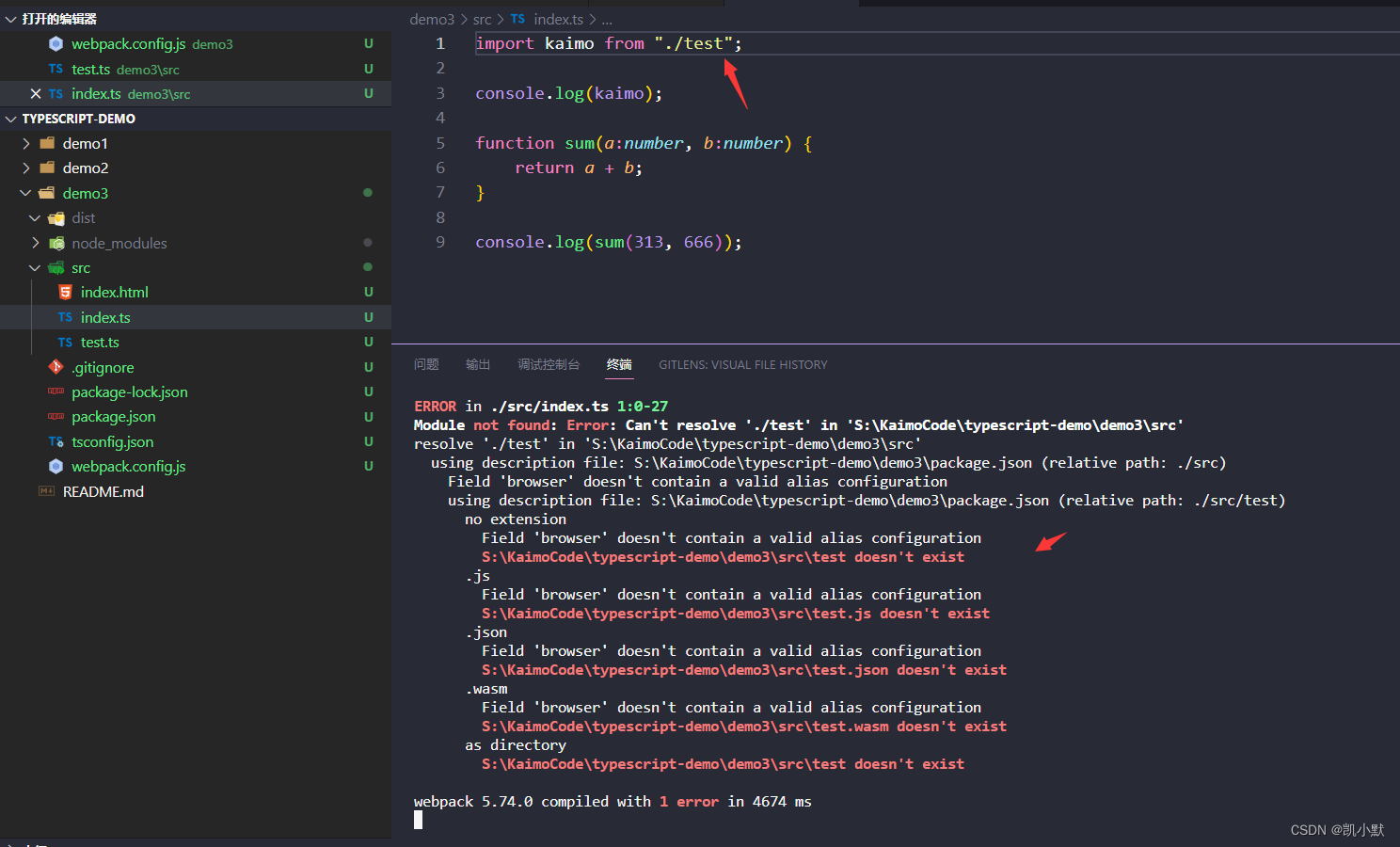Click the webpack icon in project tree

(56, 466)
